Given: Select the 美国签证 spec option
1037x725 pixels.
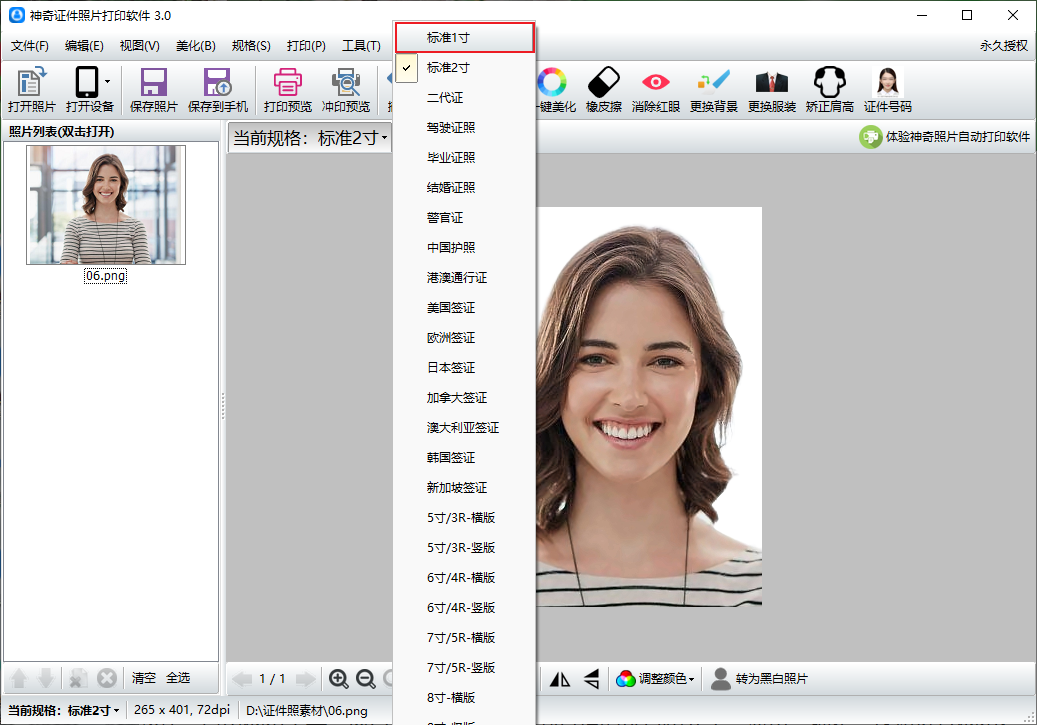Looking at the screenshot, I should pos(451,308).
